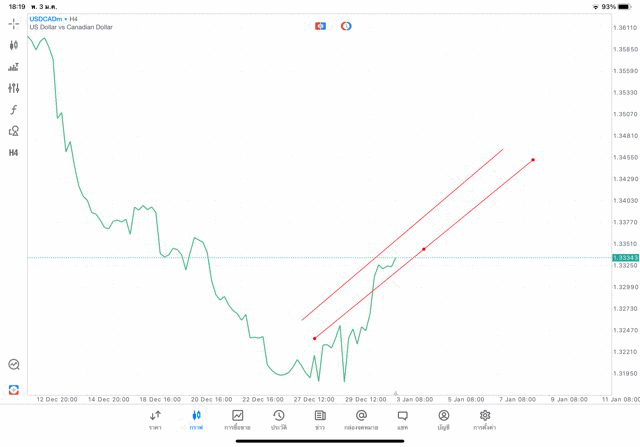The image size is (640, 447).
Task: Open the การตั้งค่า (Settings) tab
Action: tap(485, 419)
